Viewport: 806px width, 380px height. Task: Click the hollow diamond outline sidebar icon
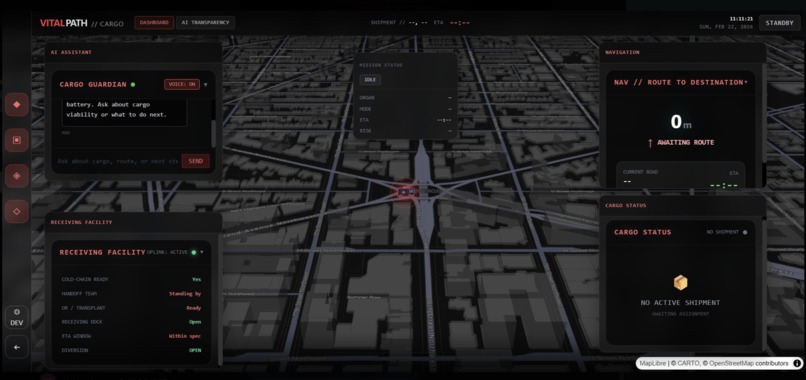[16, 211]
